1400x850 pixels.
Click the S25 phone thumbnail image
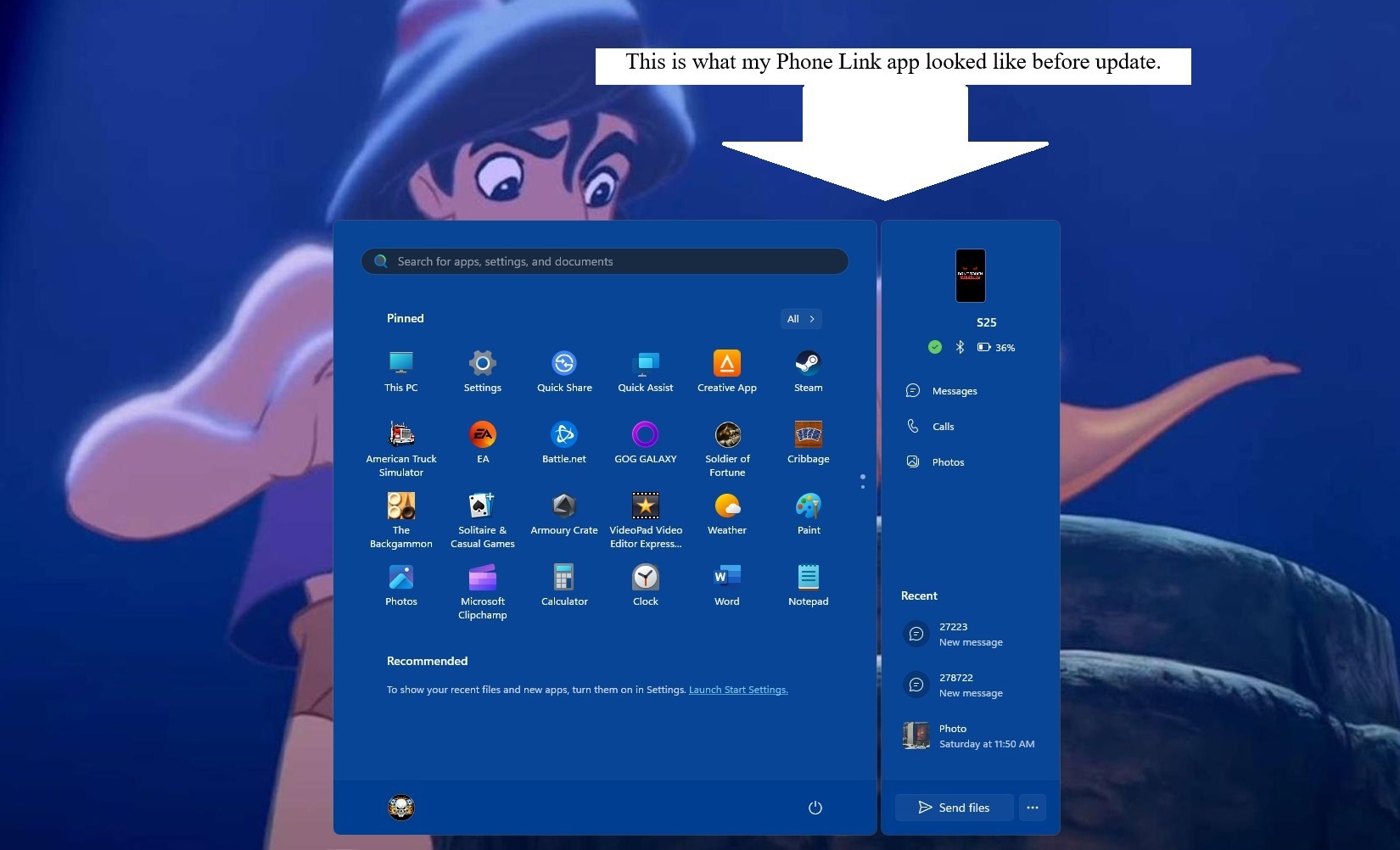point(971,276)
